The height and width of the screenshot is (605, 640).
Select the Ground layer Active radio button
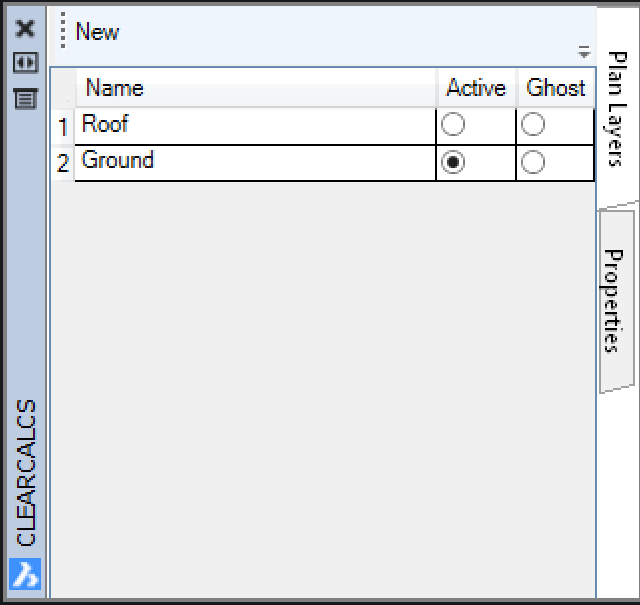453,162
